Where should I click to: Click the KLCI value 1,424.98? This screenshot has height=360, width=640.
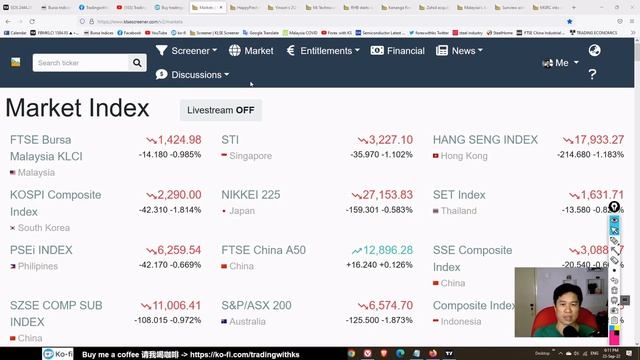pyautogui.click(x=179, y=140)
